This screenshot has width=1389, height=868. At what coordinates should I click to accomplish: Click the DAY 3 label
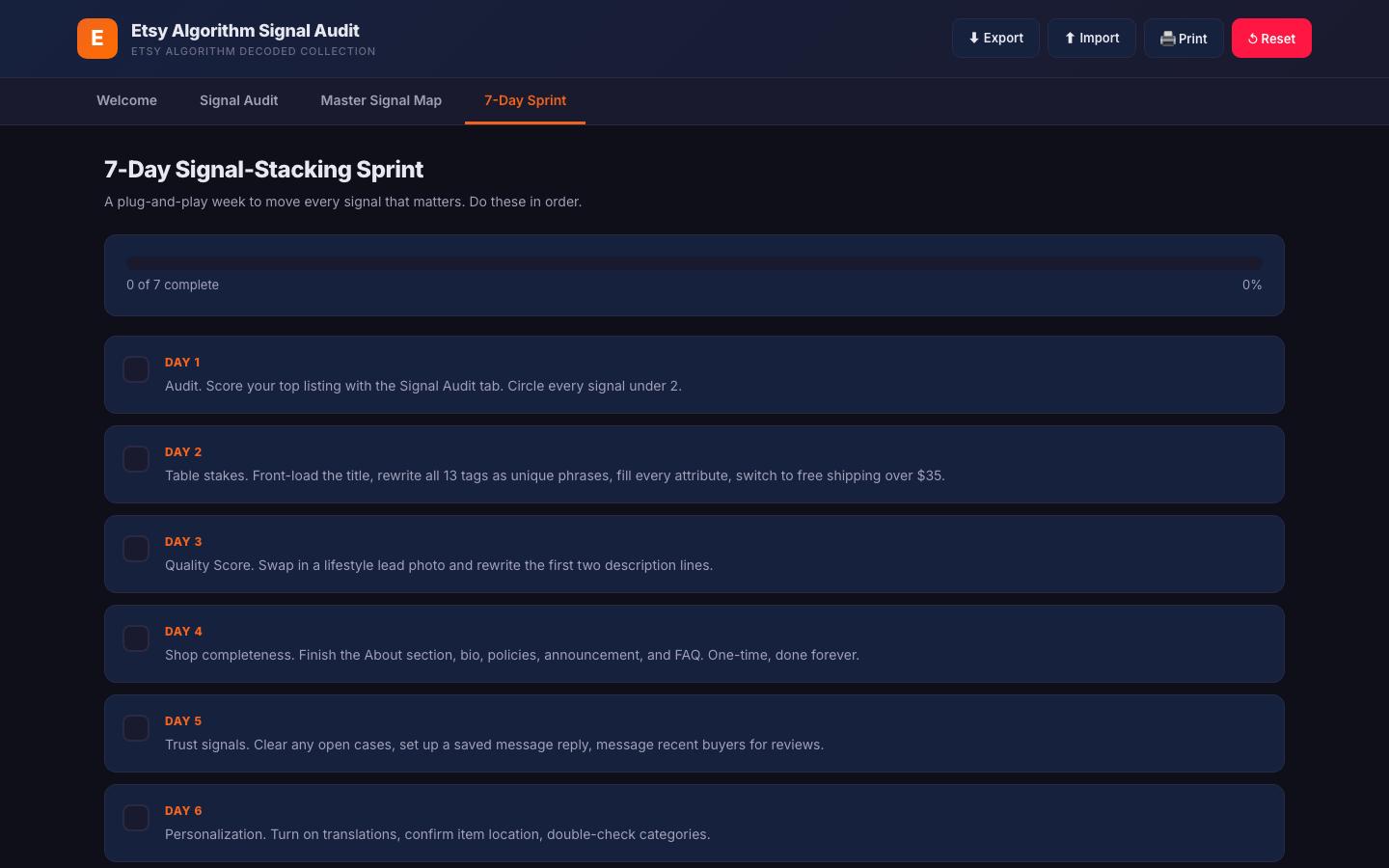tap(183, 541)
